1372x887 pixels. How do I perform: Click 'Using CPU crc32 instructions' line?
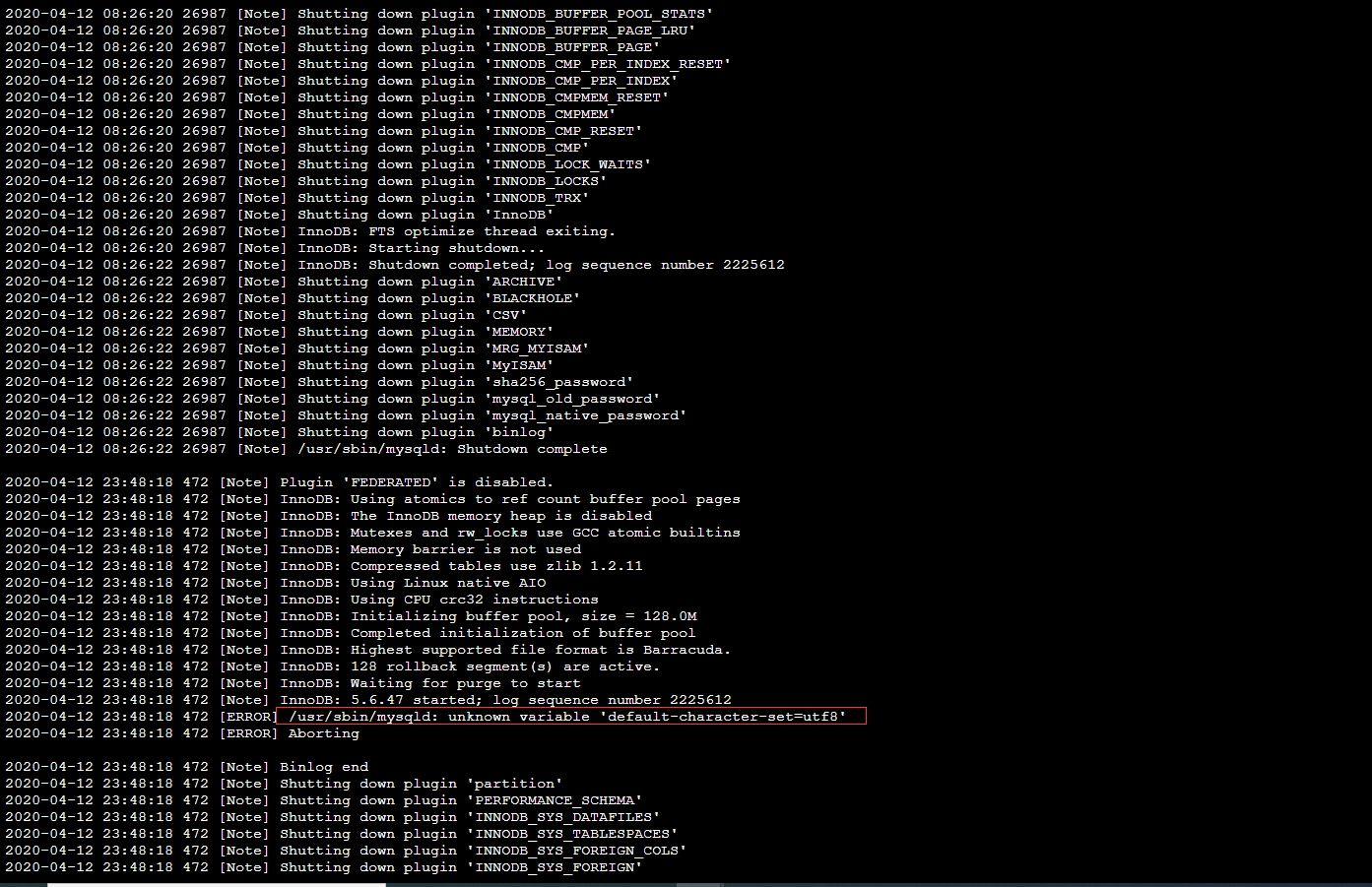coord(301,600)
